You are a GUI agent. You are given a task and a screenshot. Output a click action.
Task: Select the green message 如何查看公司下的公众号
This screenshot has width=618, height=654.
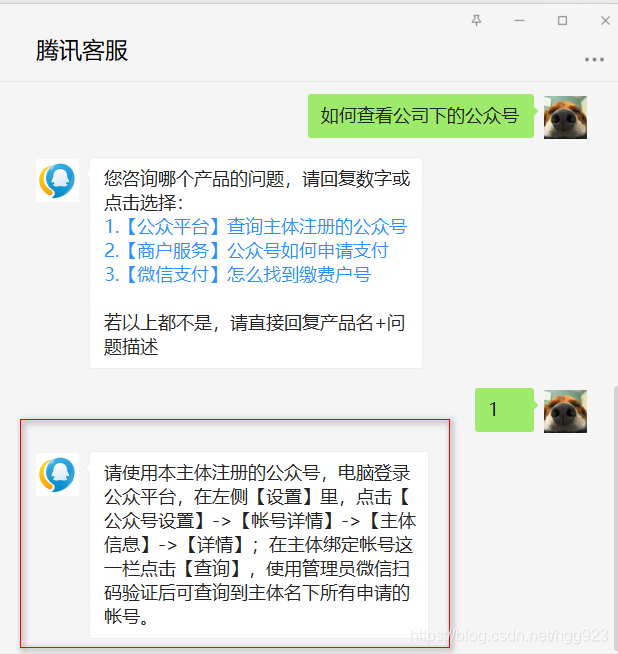click(x=421, y=116)
